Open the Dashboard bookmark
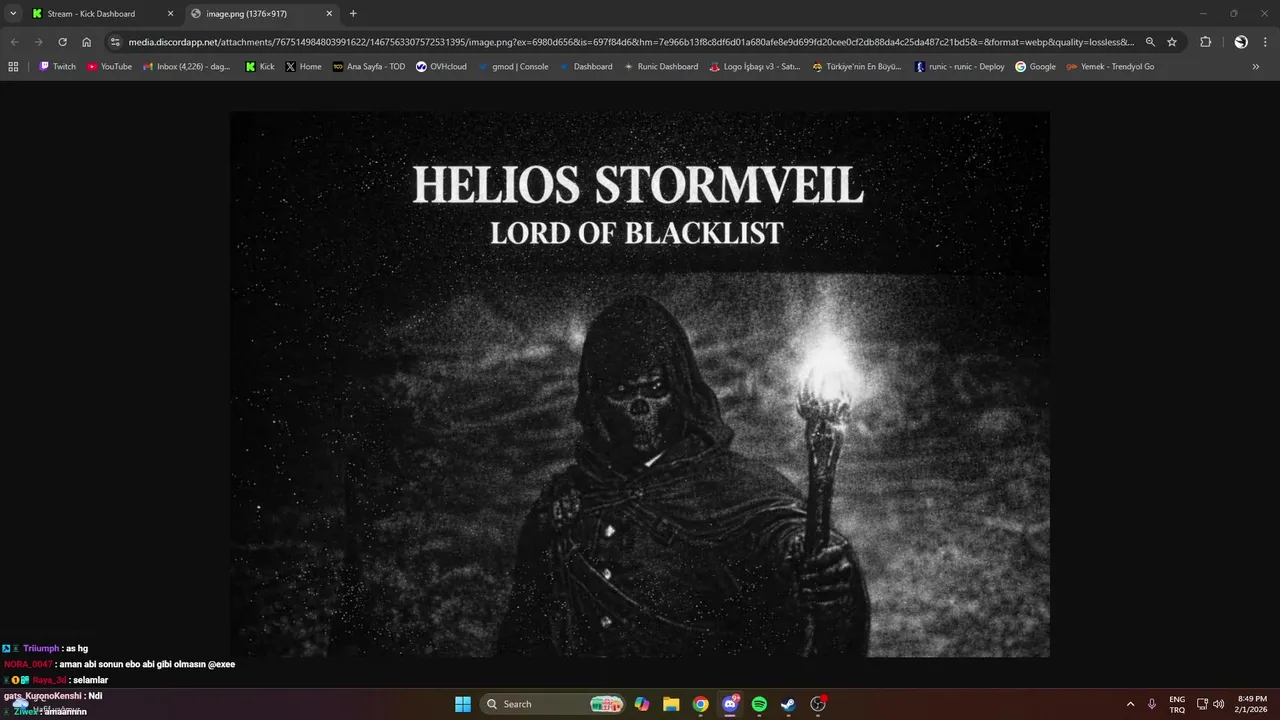Screen dimensions: 1280x720 (586, 67)
